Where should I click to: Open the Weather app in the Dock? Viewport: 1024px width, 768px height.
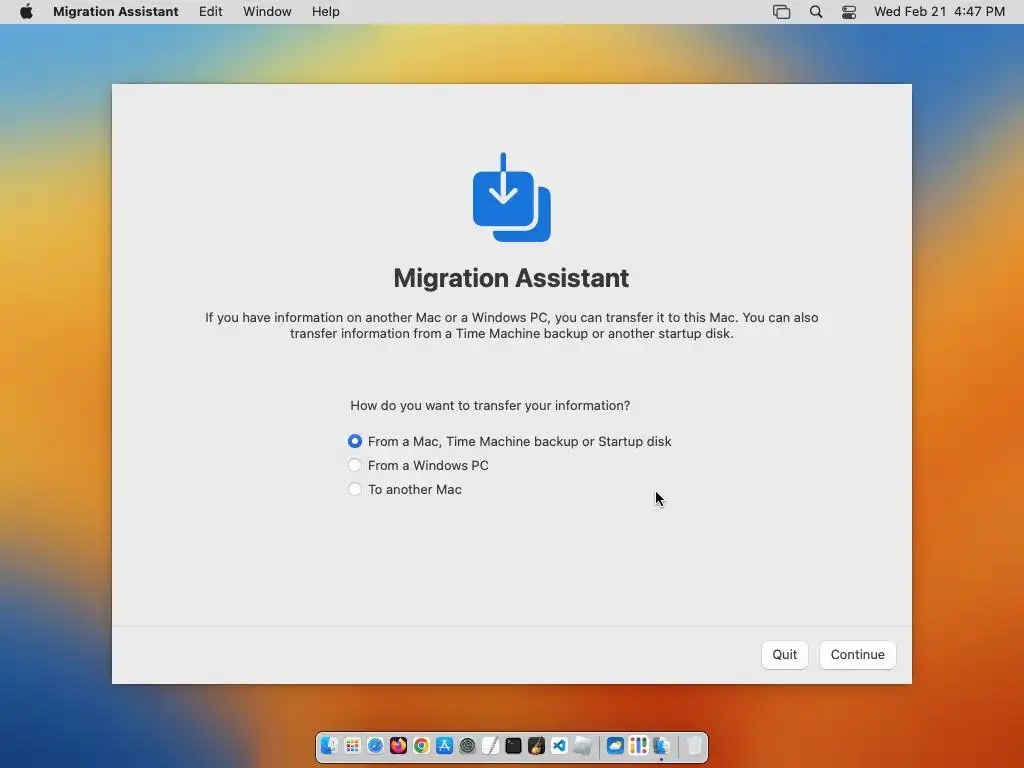pos(615,746)
